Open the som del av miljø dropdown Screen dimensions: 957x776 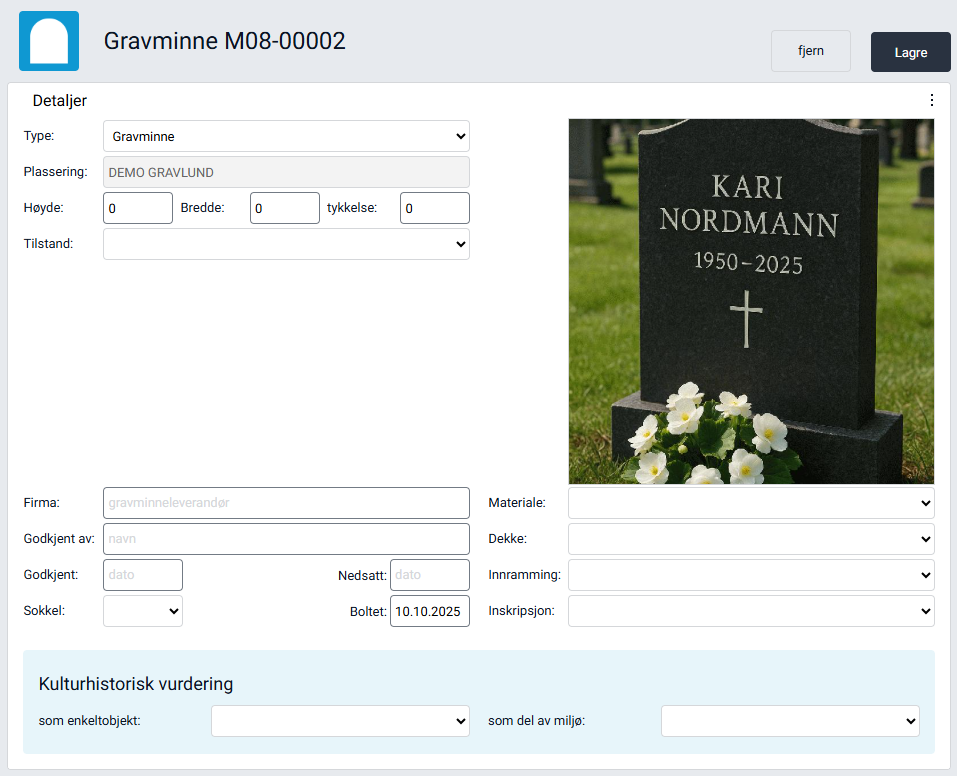tap(790, 720)
